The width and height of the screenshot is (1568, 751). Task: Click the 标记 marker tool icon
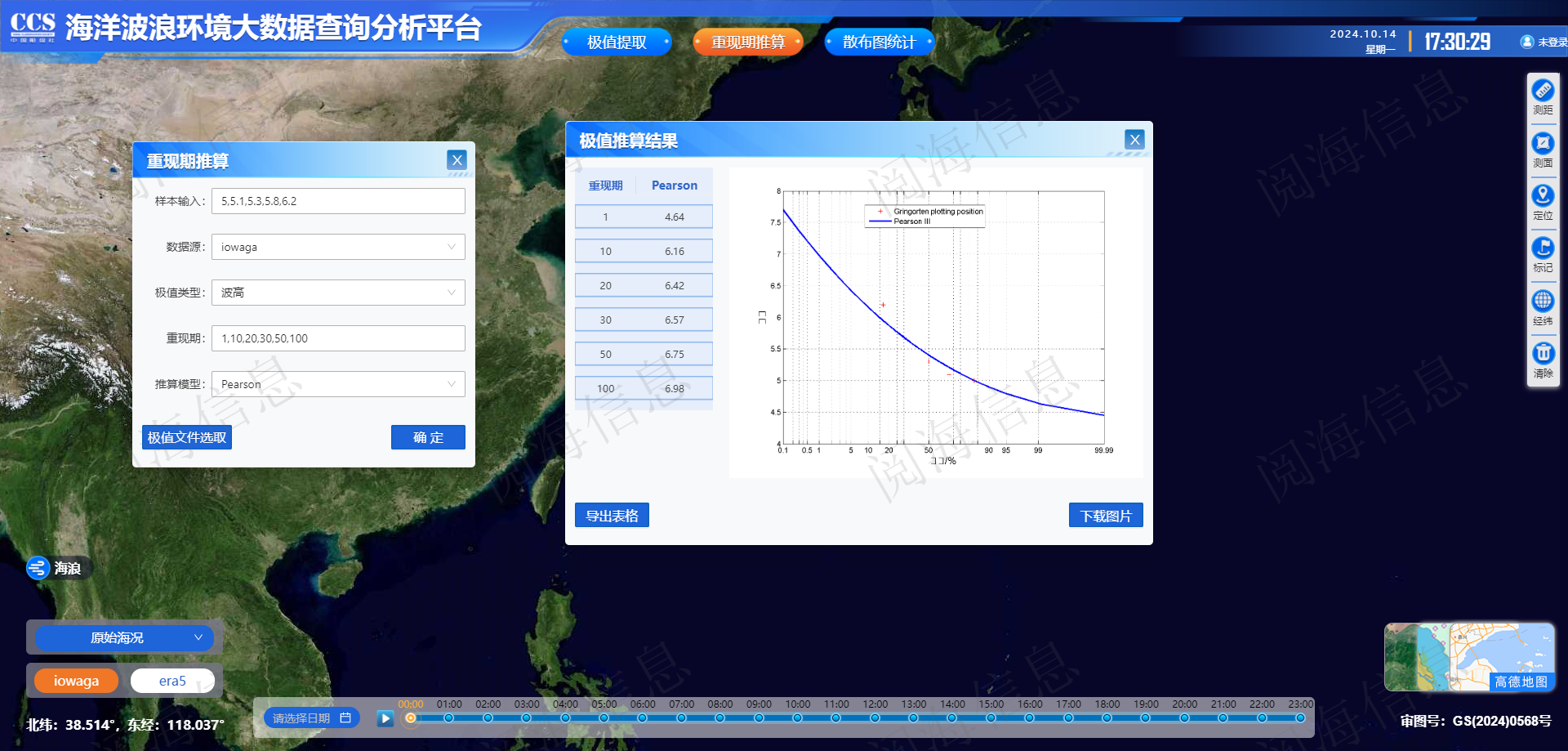point(1542,248)
